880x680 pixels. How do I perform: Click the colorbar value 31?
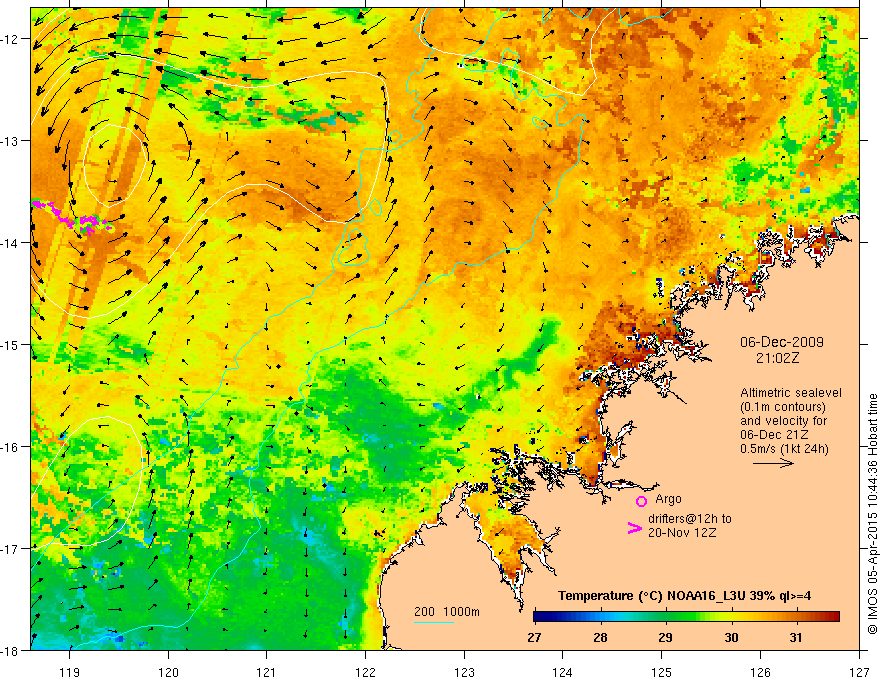pyautogui.click(x=796, y=637)
